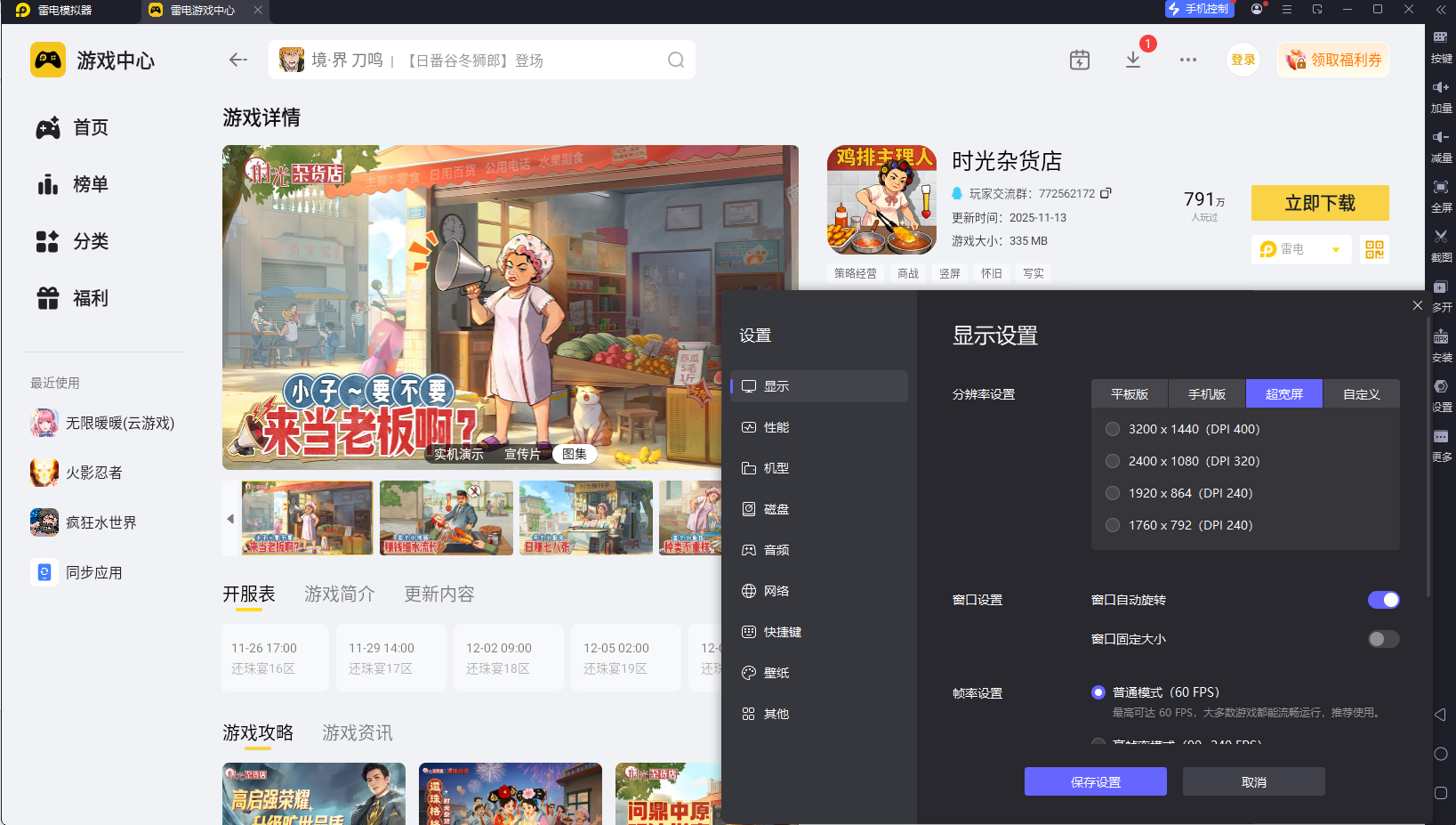Click the 立即下载 button
Image resolution: width=1456 pixels, height=825 pixels.
pos(1320,203)
